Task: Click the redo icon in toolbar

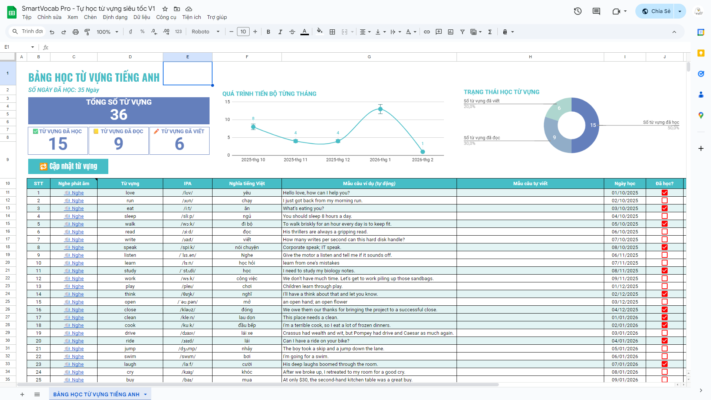Action: pyautogui.click(x=61, y=31)
